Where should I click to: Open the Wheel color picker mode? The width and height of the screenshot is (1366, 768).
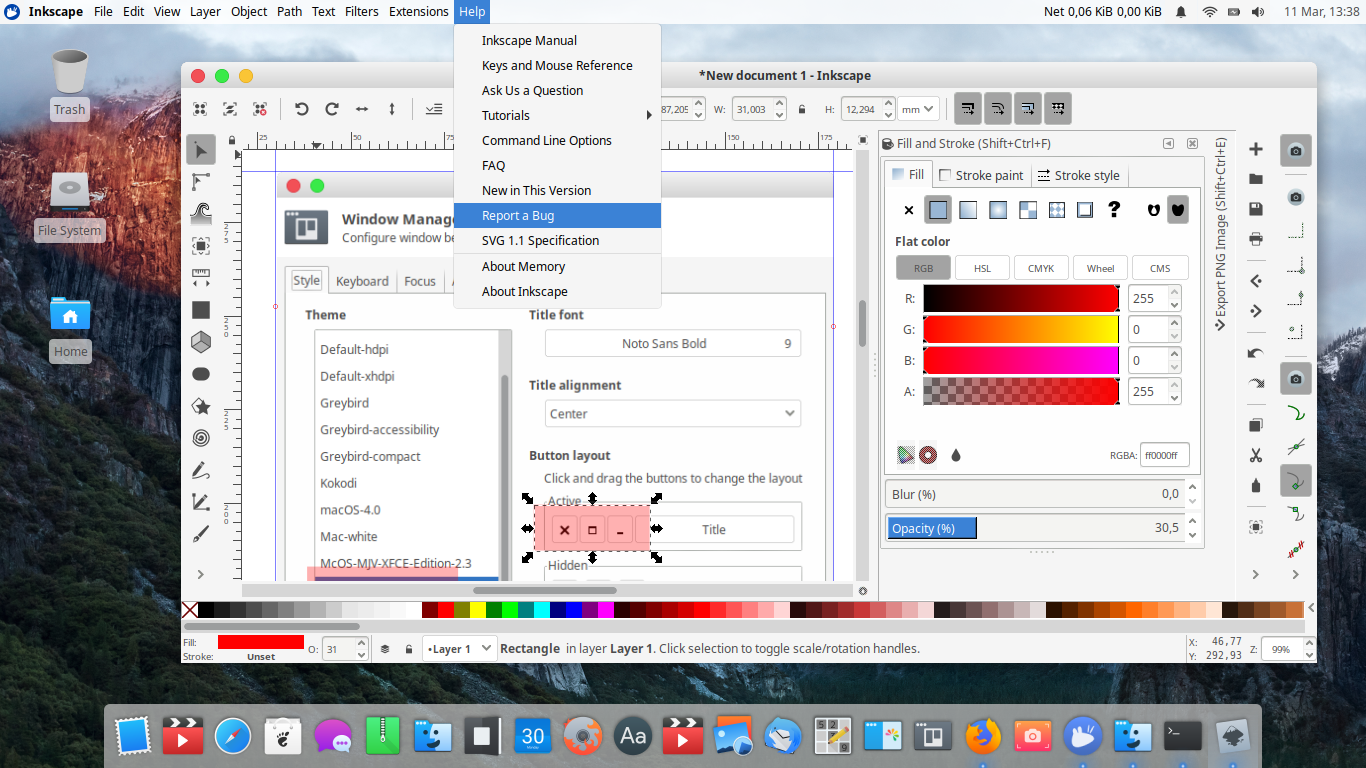1100,267
